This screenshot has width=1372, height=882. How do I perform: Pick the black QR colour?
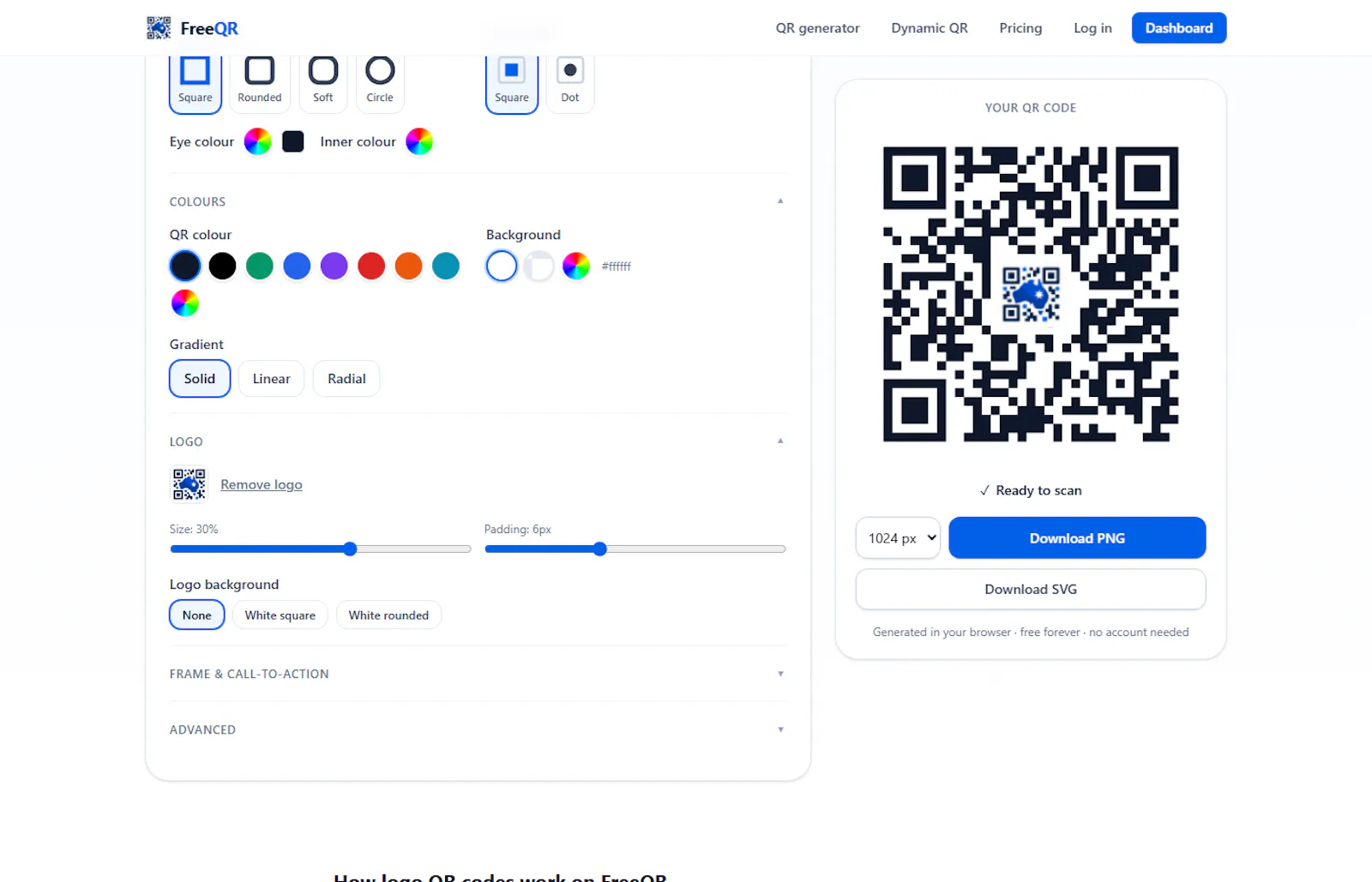222,266
